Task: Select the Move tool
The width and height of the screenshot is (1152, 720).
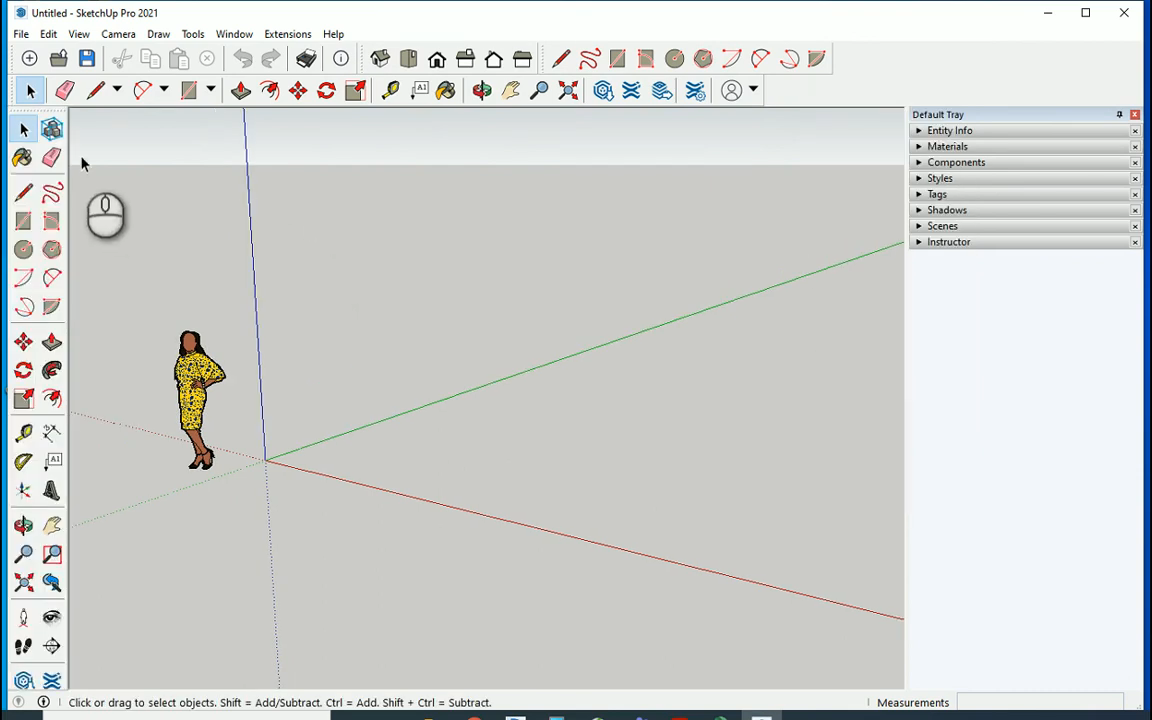Action: [297, 90]
